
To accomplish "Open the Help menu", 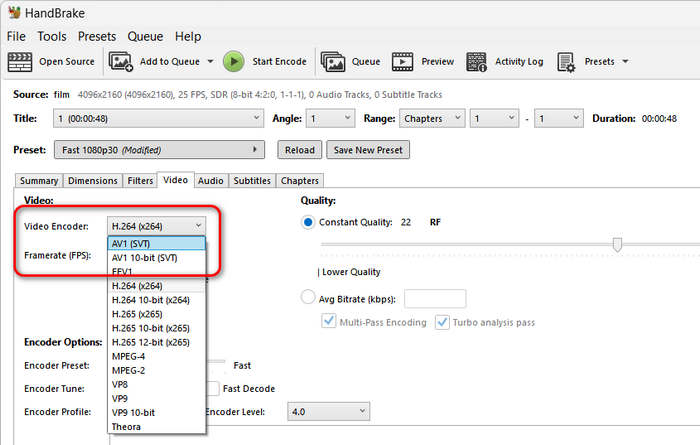I will (188, 36).
